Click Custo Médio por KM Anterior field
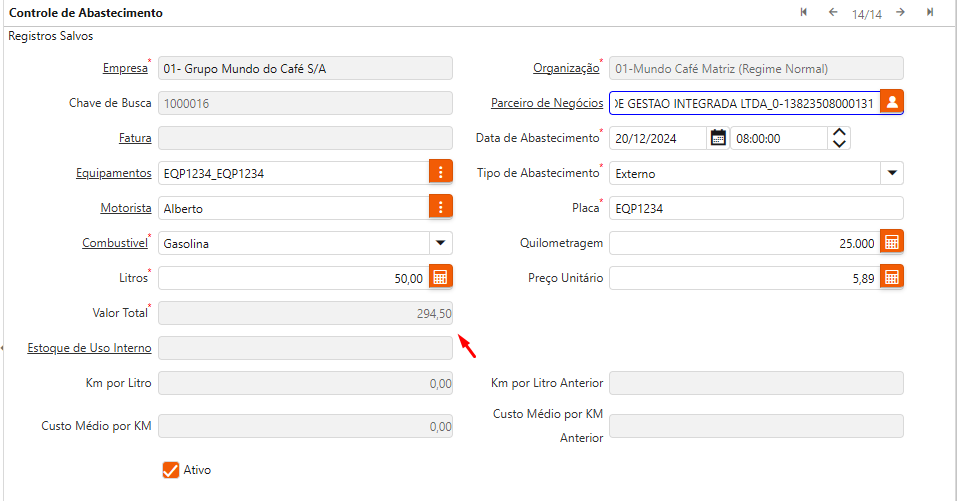Screen dimensions: 957x501 tap(756, 426)
